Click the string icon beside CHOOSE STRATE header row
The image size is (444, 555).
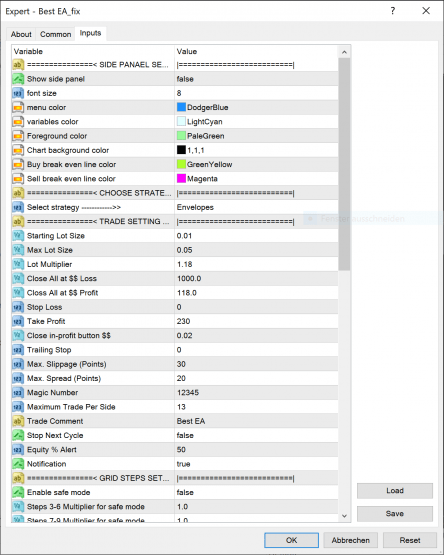18,193
